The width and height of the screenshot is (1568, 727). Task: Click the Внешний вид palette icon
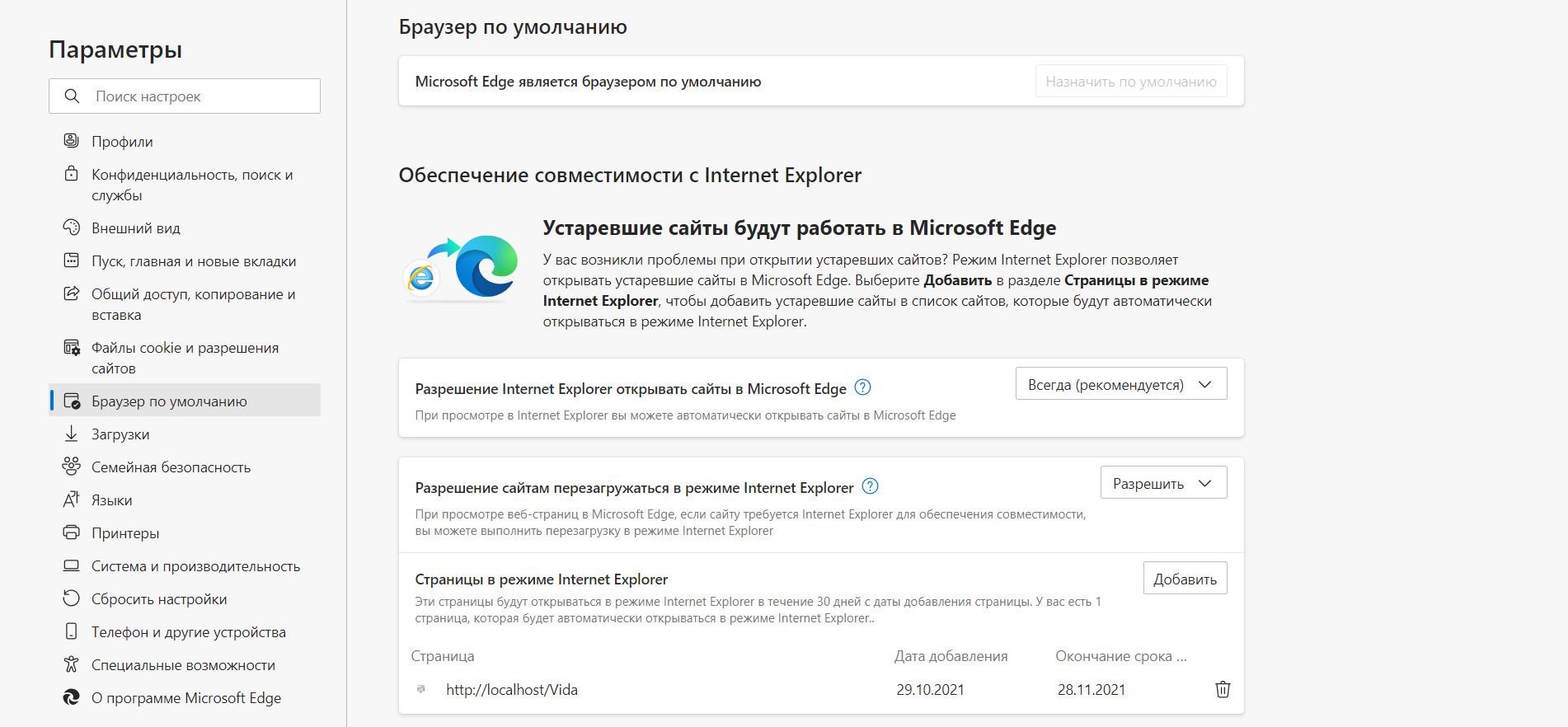pyautogui.click(x=72, y=227)
